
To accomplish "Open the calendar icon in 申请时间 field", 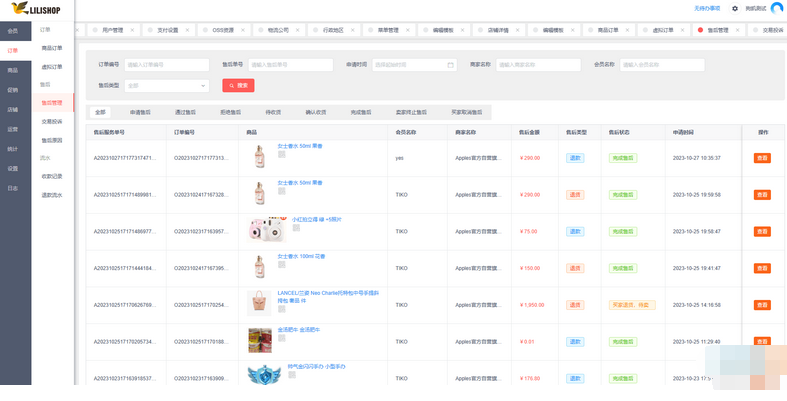I will pyautogui.click(x=450, y=65).
